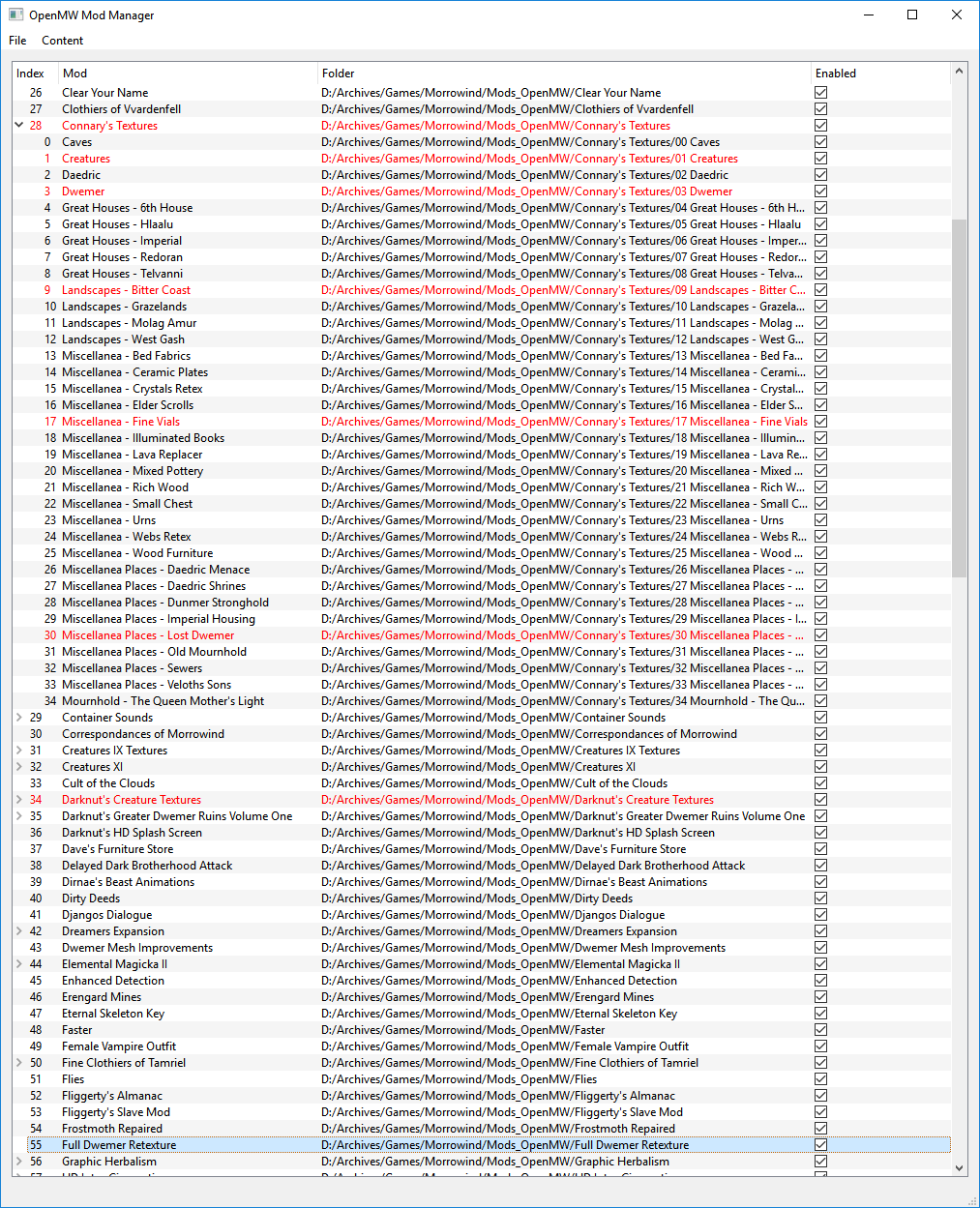Expand the Elemental Magicka II entry
The height and width of the screenshot is (1208, 980).
[19, 964]
